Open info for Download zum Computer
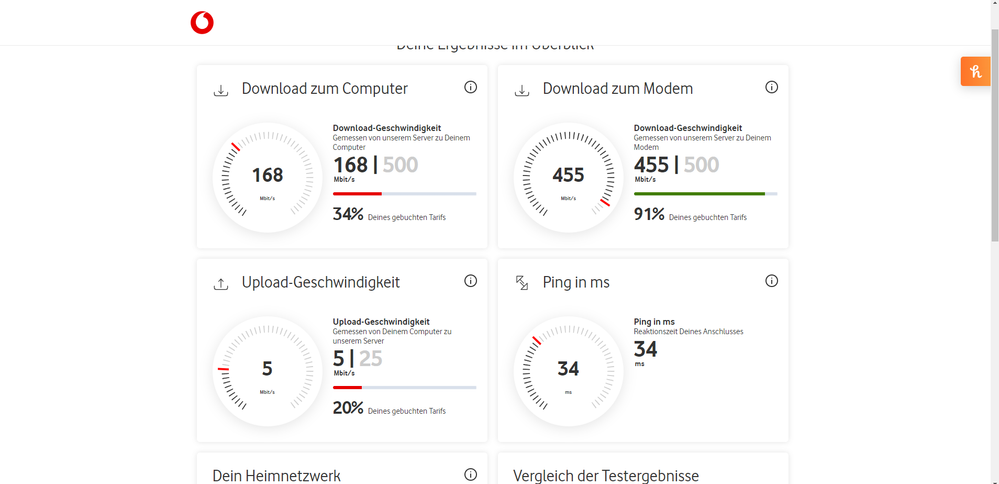 click(470, 87)
